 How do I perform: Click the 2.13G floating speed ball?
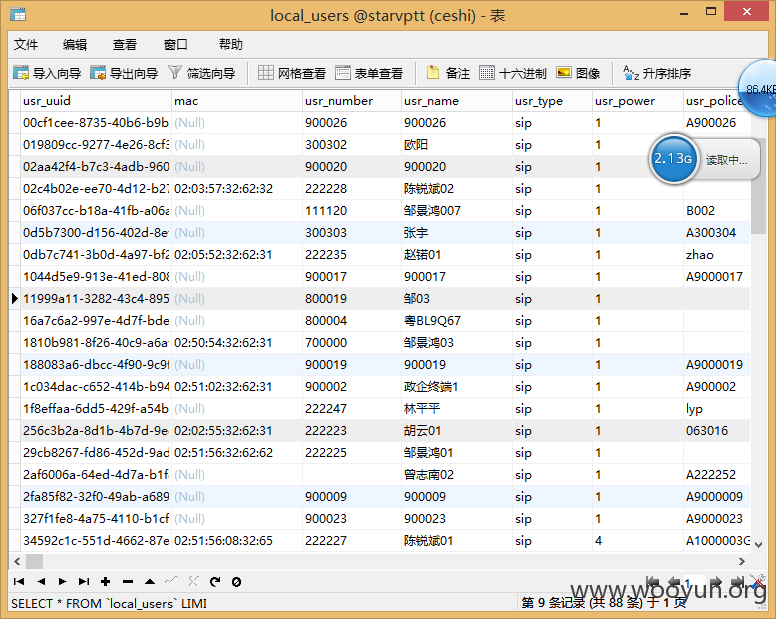coord(673,158)
